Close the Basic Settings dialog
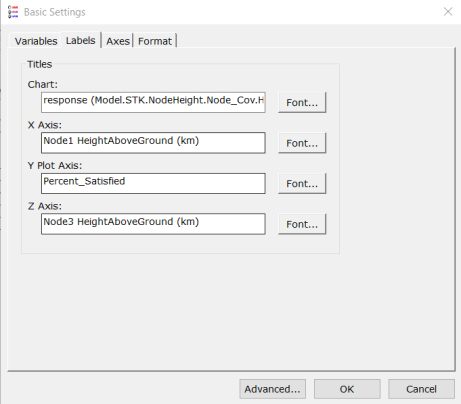 point(448,12)
